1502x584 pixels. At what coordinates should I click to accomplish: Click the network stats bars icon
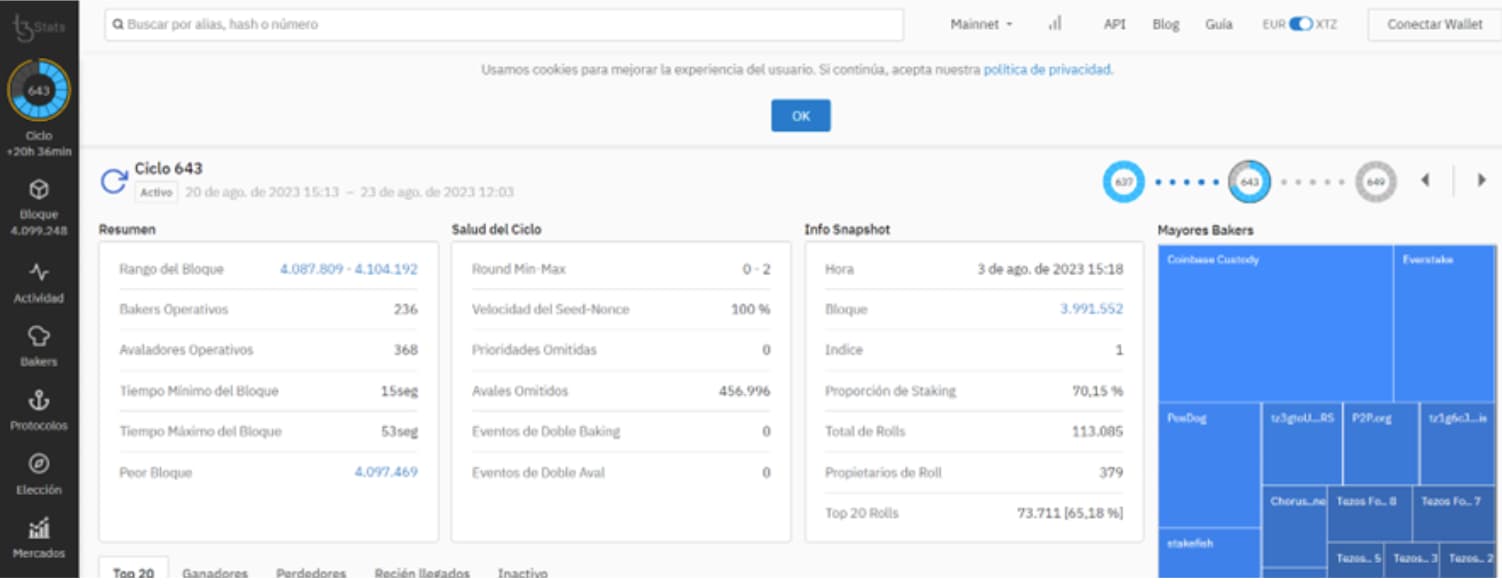click(1054, 24)
